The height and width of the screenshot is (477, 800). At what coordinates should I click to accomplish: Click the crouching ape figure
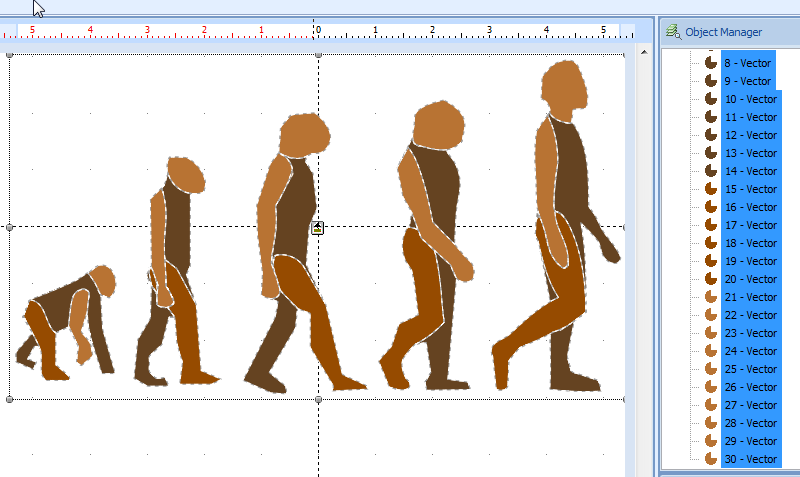point(65,320)
